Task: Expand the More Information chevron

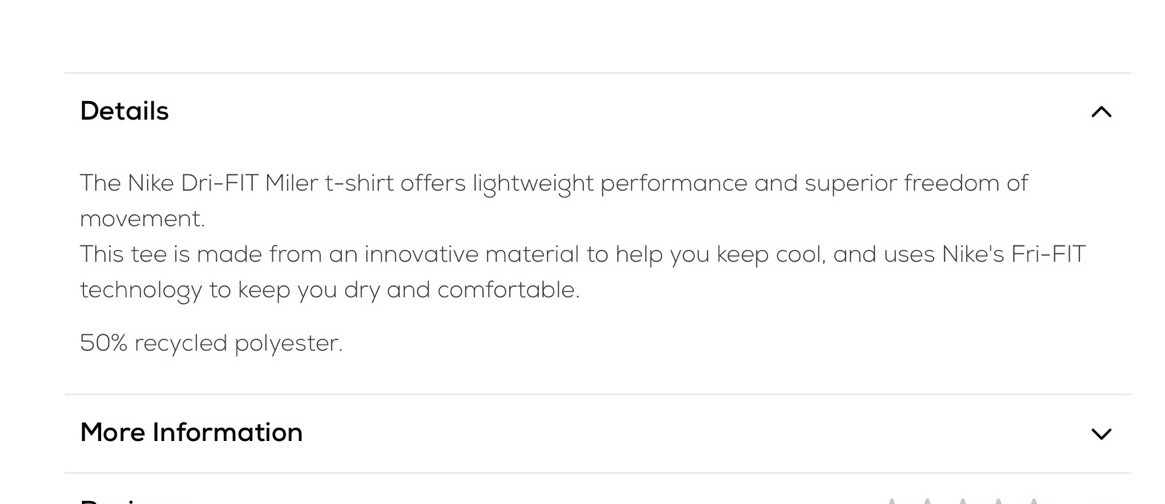Action: 1101,433
